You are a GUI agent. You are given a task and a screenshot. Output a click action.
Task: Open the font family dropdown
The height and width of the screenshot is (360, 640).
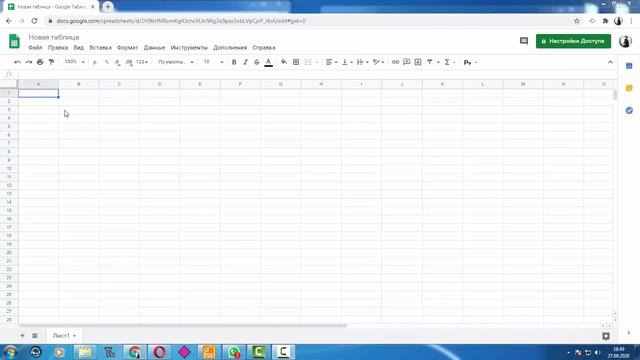point(176,62)
